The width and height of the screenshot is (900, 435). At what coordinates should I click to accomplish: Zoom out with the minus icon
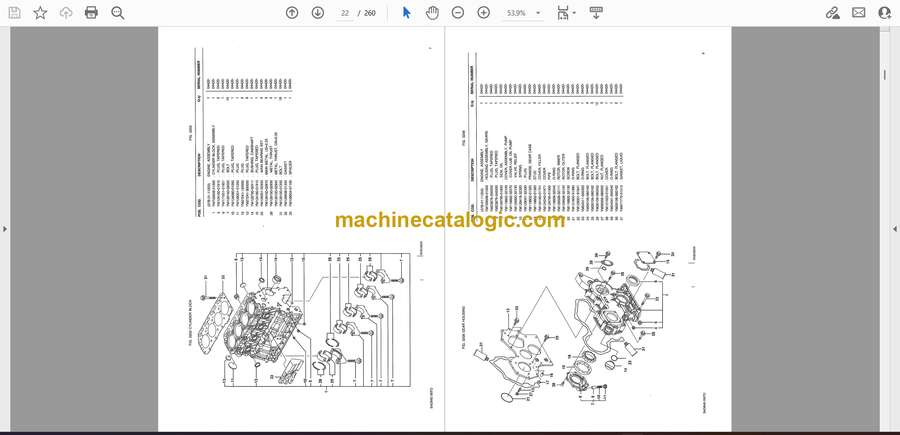click(x=457, y=13)
